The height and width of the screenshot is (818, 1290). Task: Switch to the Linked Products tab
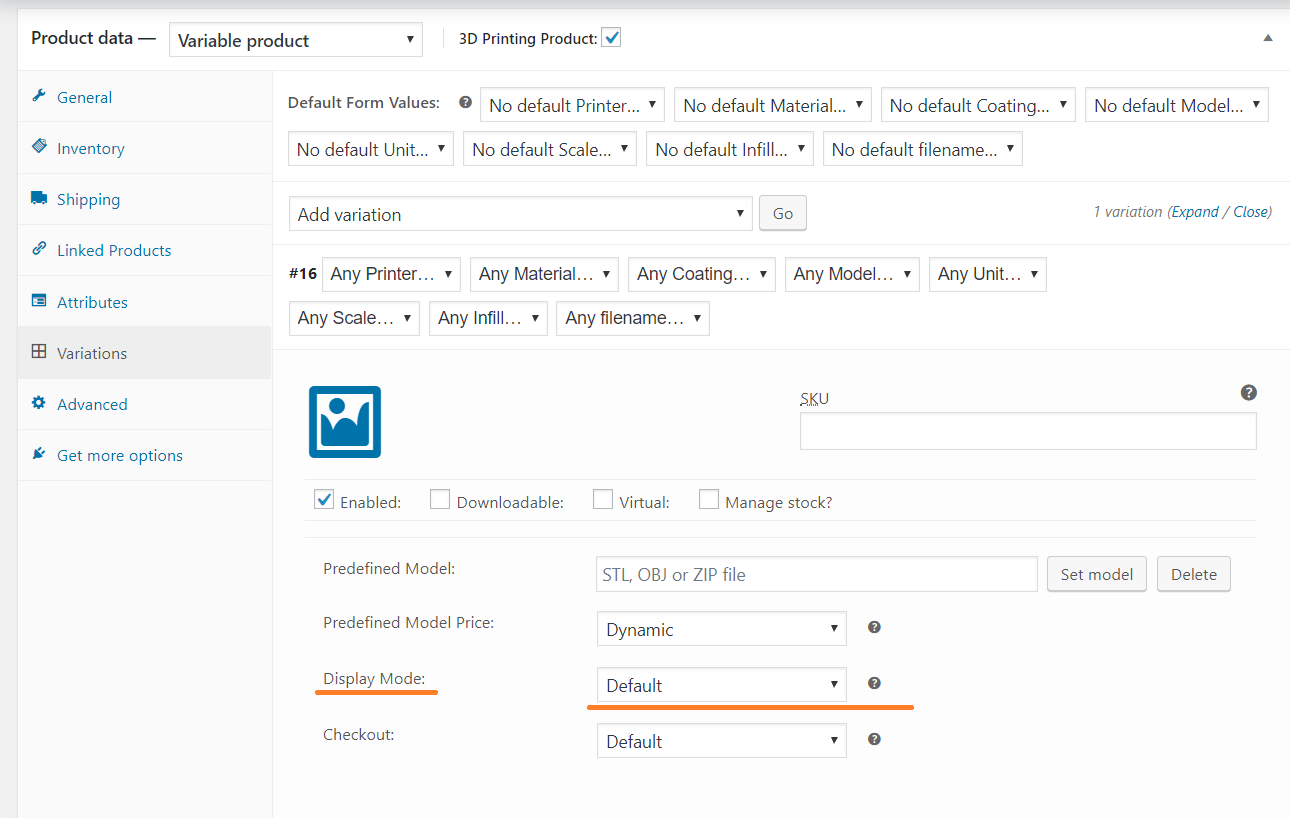[145, 250]
